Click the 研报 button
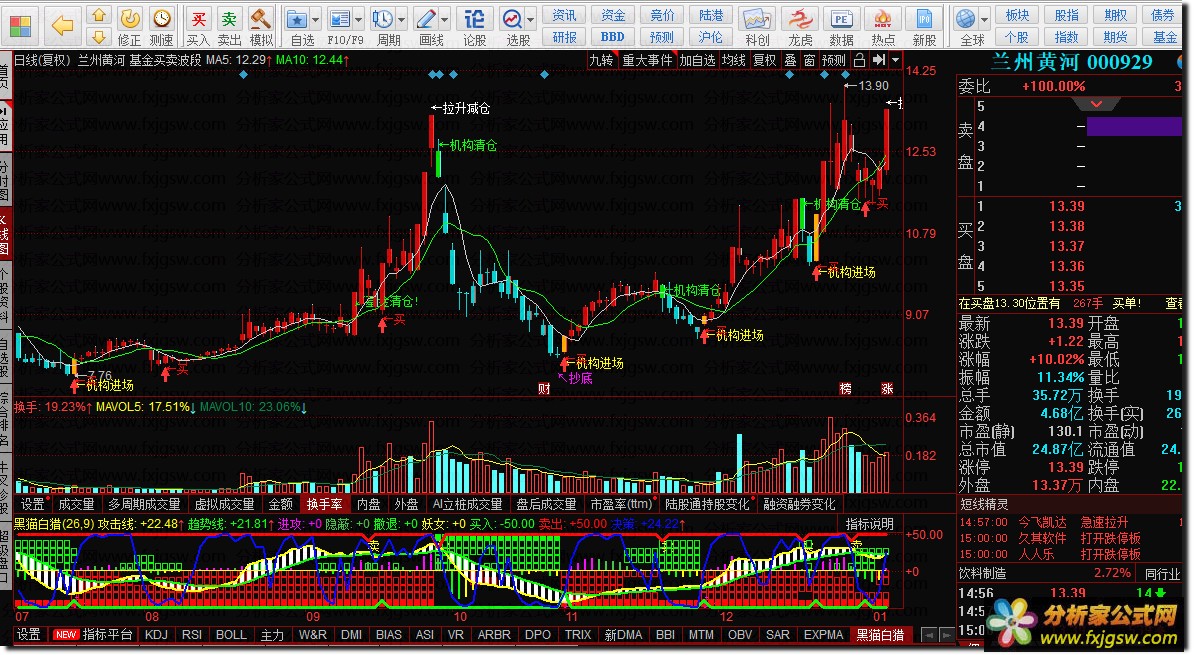Screen dimensions: 1194x655 click(564, 37)
